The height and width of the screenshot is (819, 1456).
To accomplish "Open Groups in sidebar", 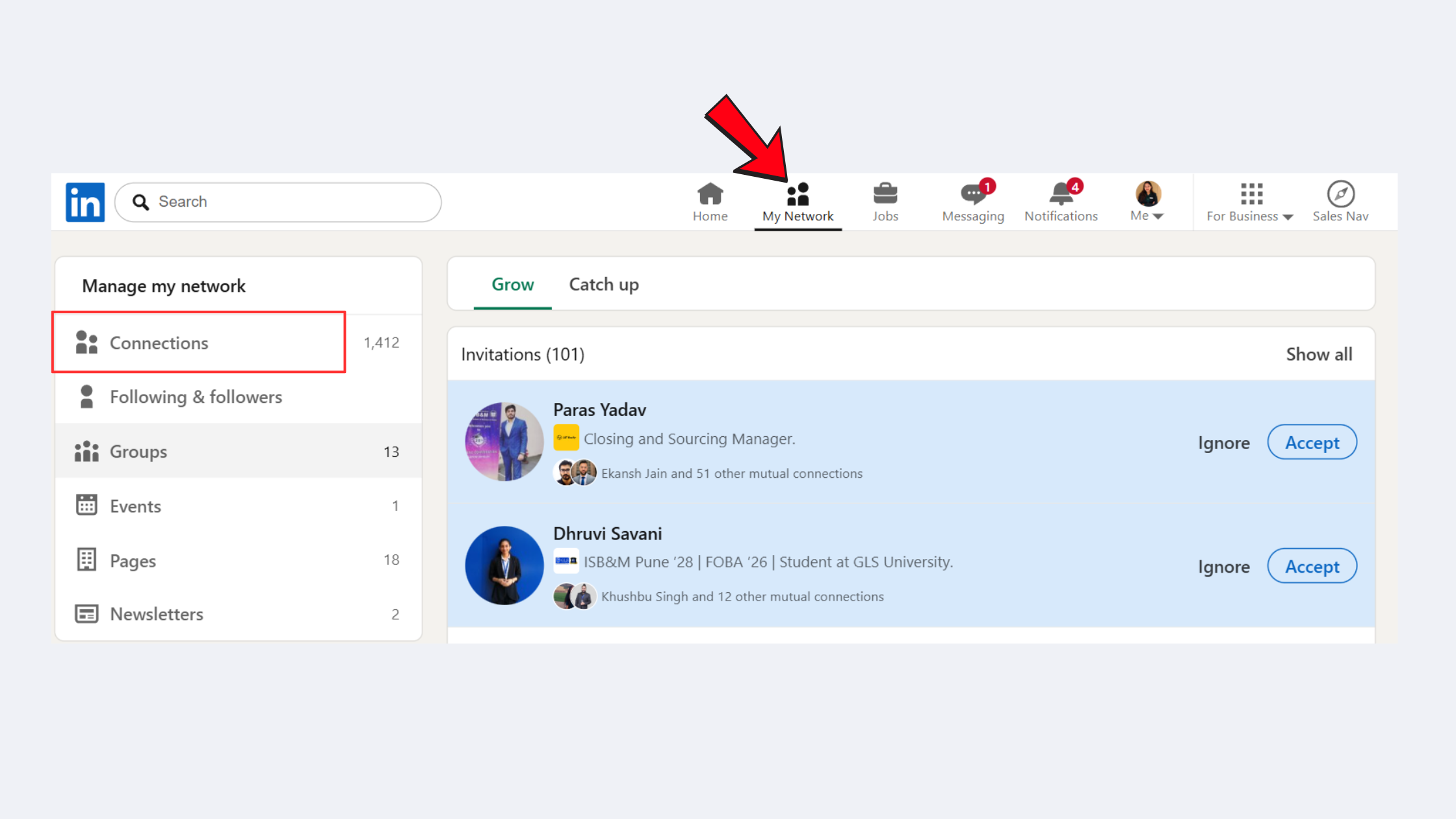I will coord(239,451).
